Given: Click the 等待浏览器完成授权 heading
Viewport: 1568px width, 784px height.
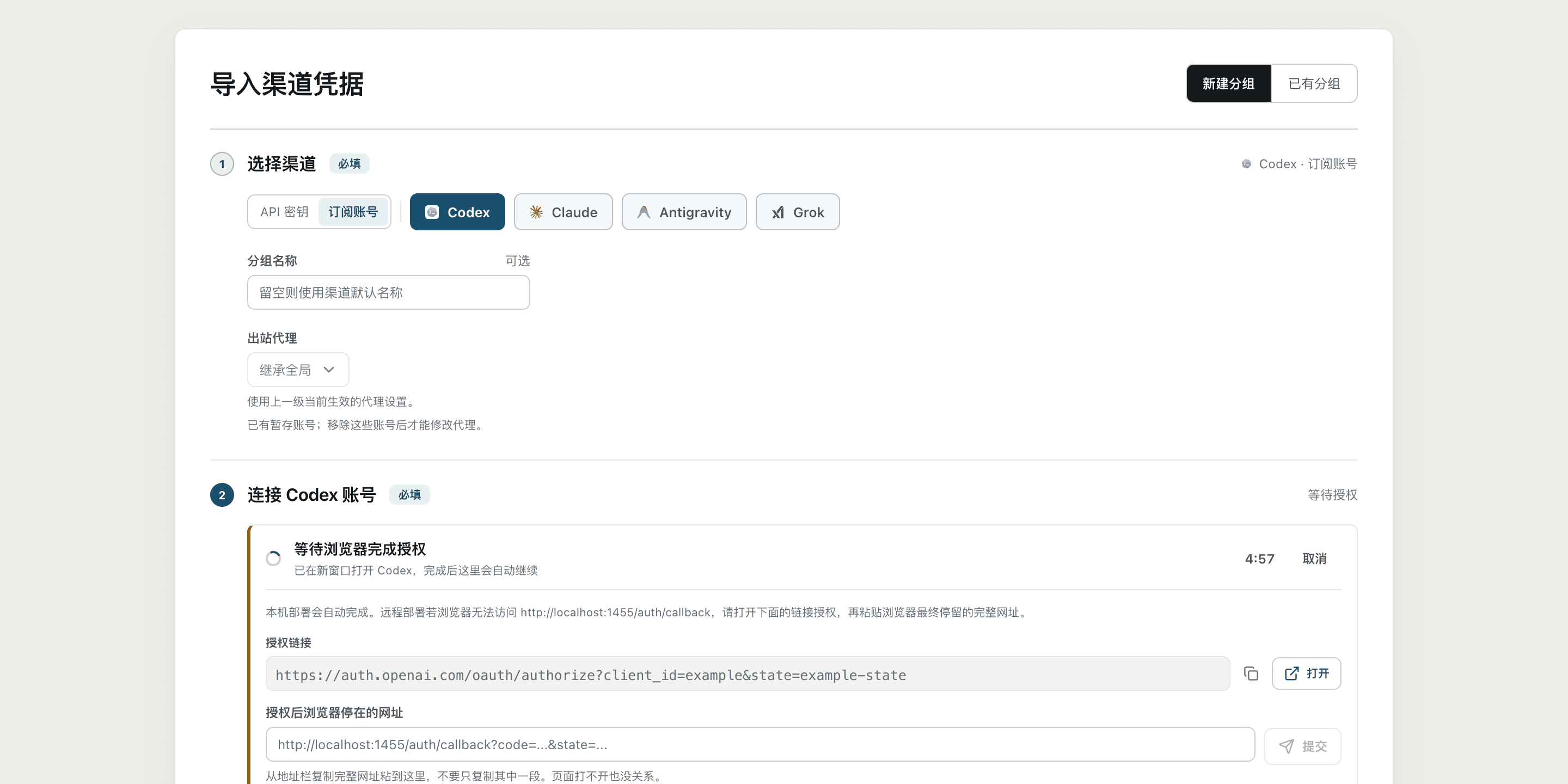Looking at the screenshot, I should [x=360, y=549].
